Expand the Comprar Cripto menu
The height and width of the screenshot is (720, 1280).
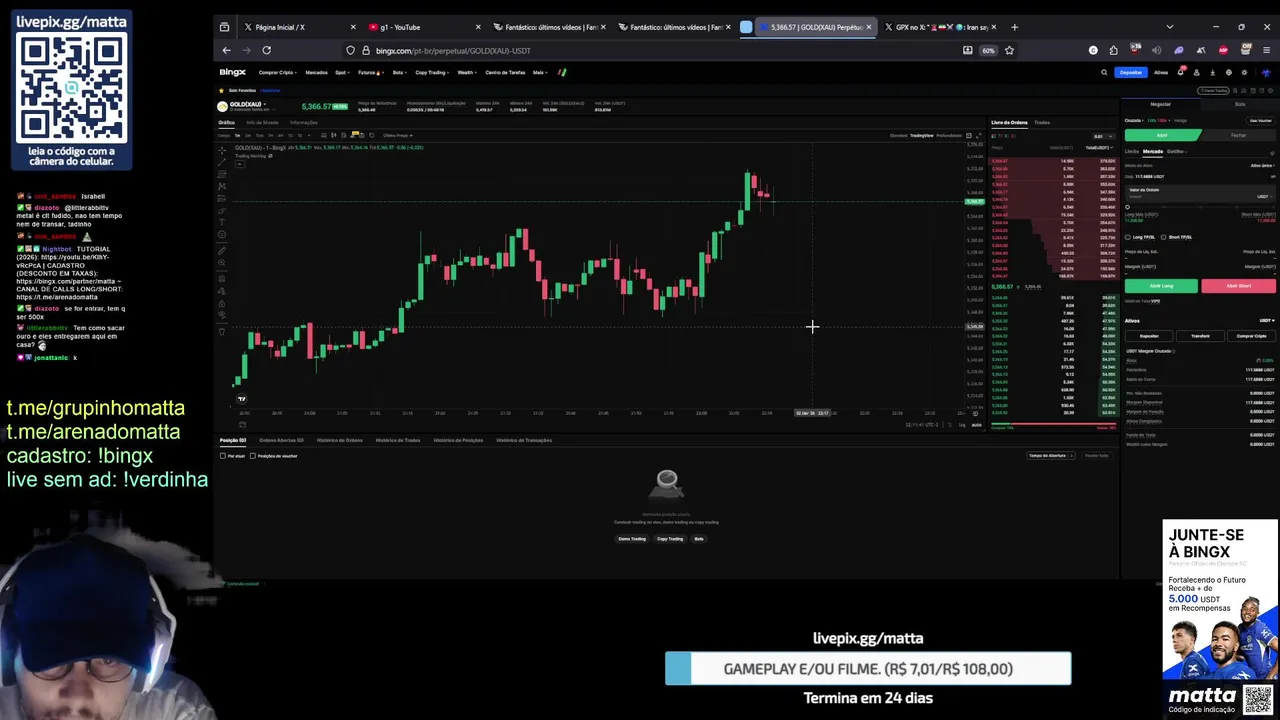[278, 72]
